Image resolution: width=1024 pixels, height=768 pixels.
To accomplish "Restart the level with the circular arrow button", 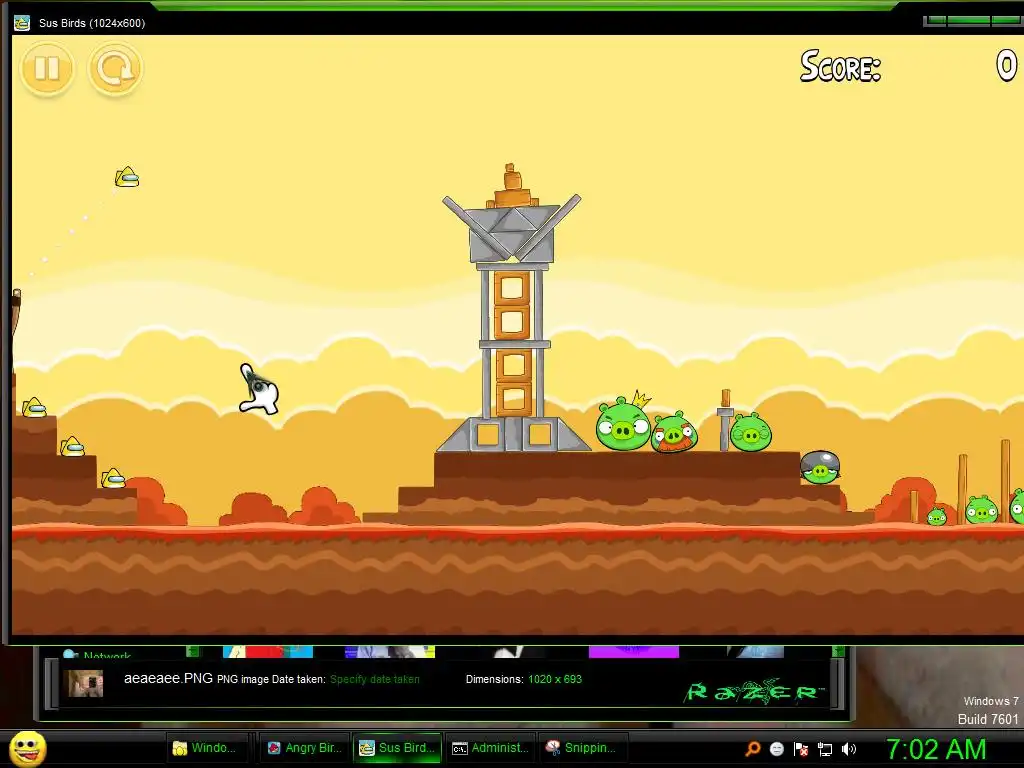I will tap(115, 68).
